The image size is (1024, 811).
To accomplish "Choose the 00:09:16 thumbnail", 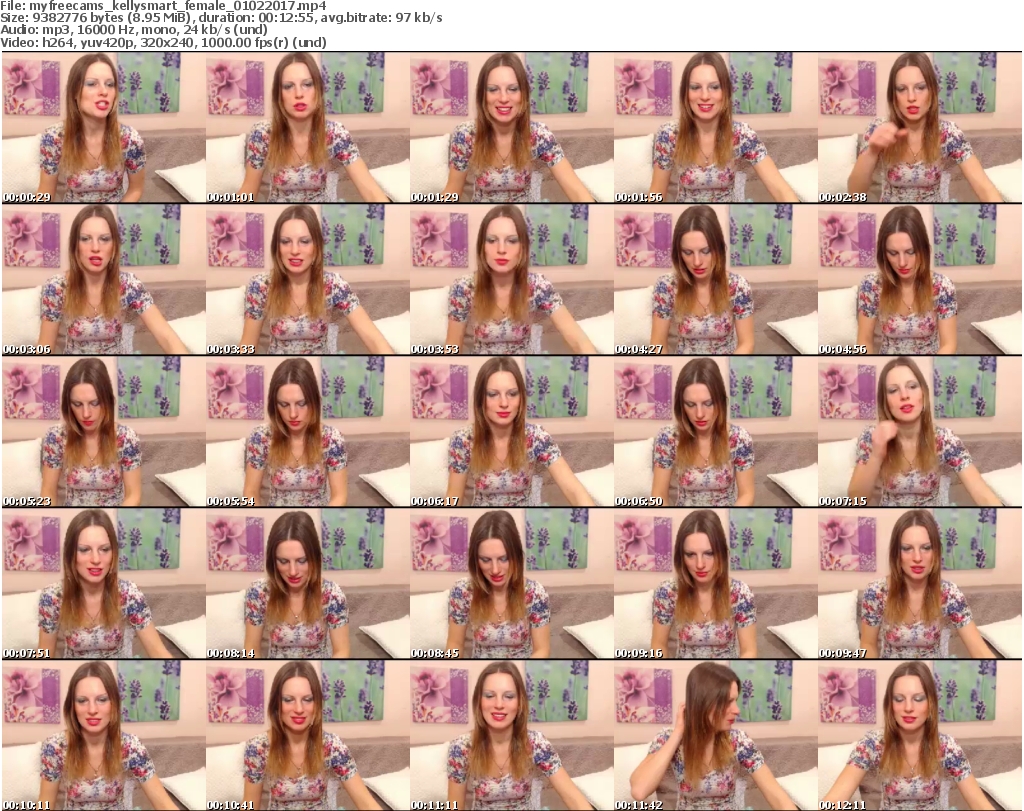I will tap(715, 584).
